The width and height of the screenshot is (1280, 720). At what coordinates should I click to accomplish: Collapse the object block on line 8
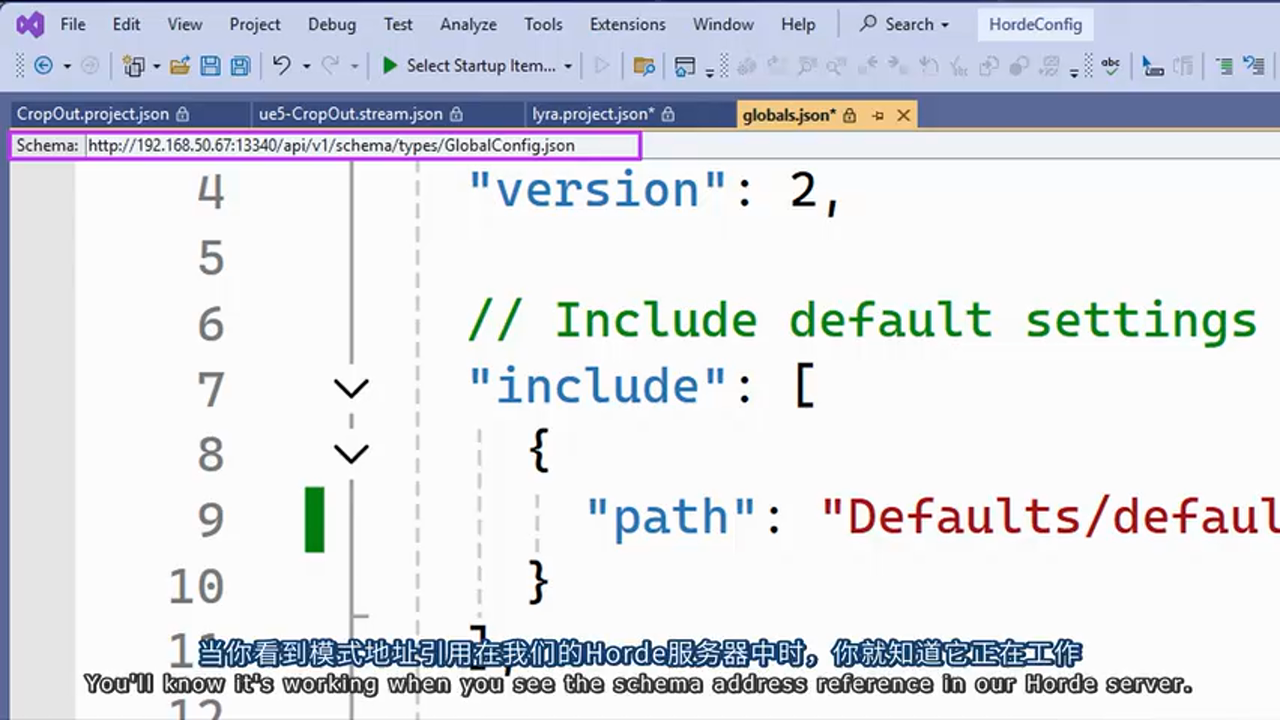pos(351,454)
